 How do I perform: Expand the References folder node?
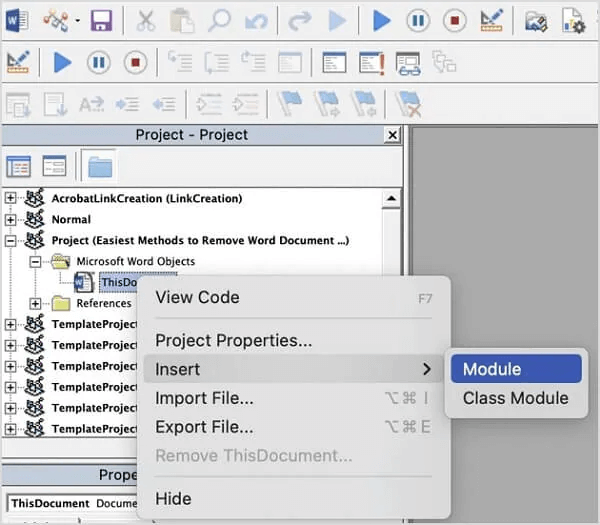click(36, 303)
